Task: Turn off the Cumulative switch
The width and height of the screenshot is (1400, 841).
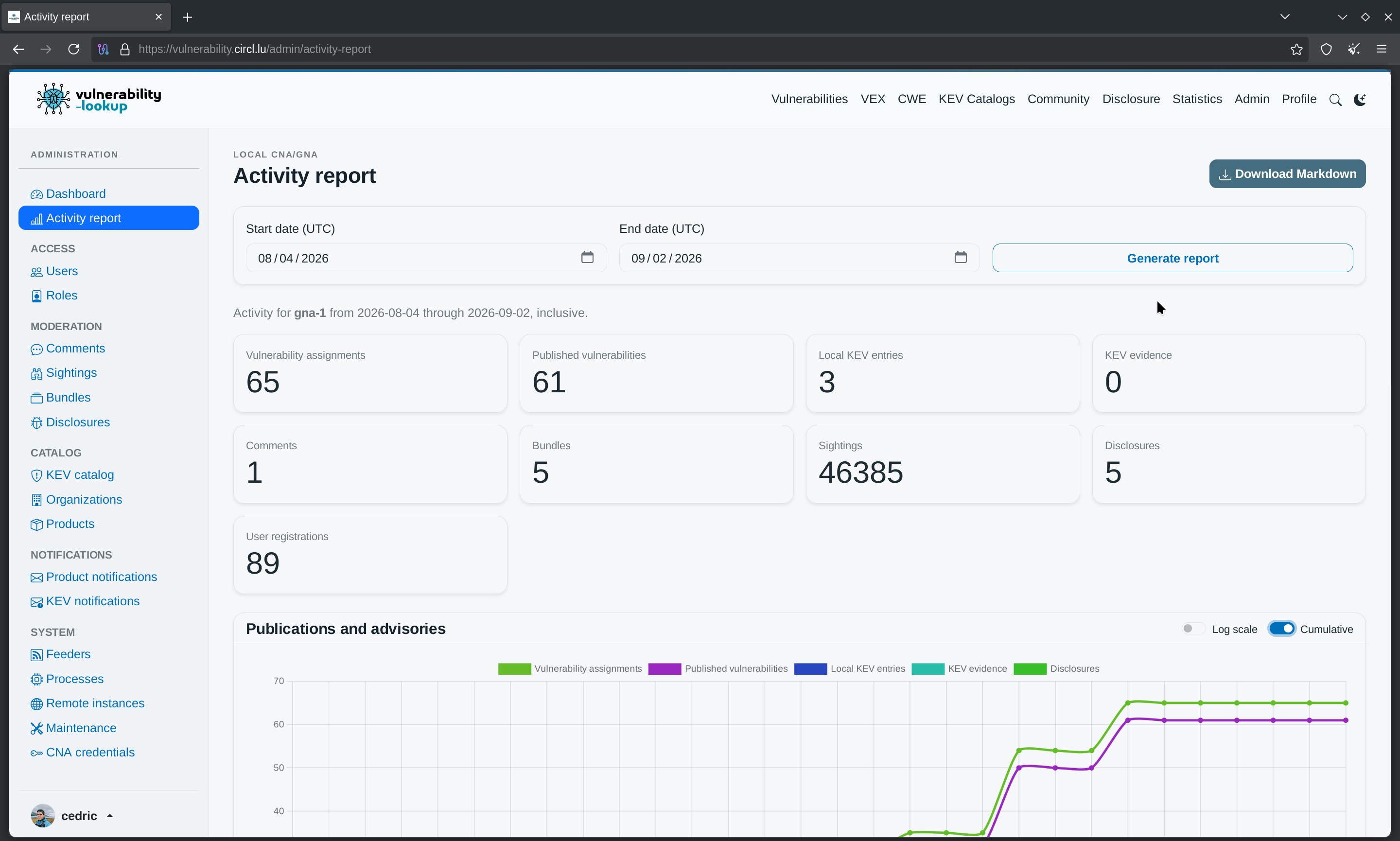Action: click(x=1281, y=629)
